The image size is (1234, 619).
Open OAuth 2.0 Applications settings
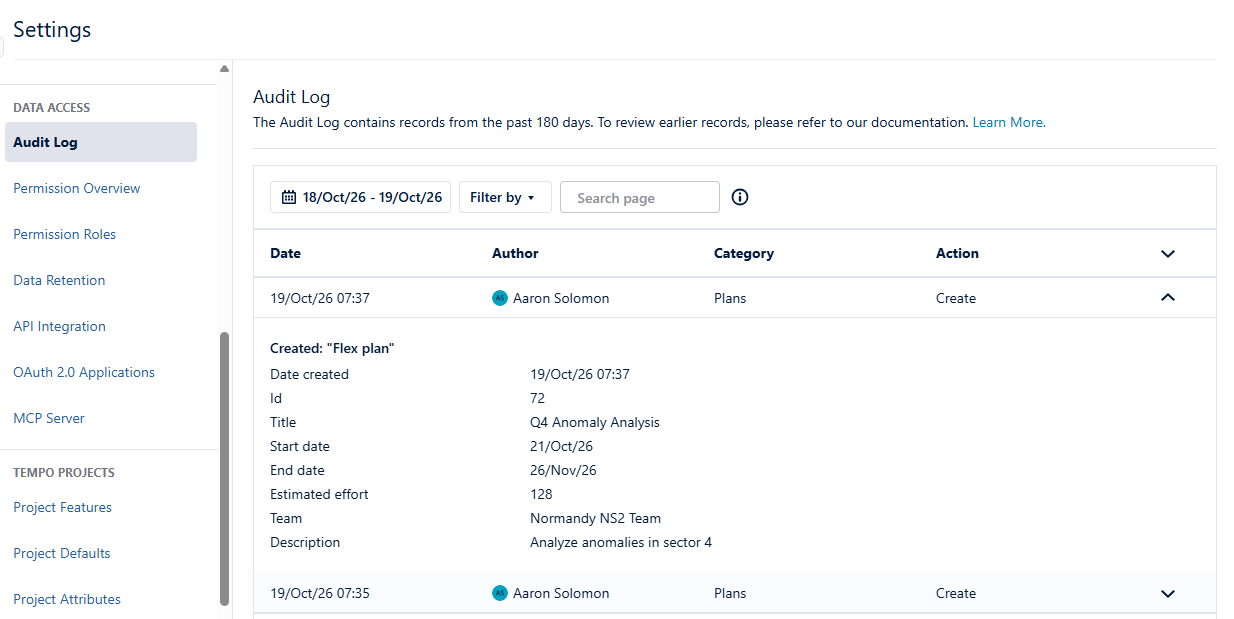coord(84,372)
